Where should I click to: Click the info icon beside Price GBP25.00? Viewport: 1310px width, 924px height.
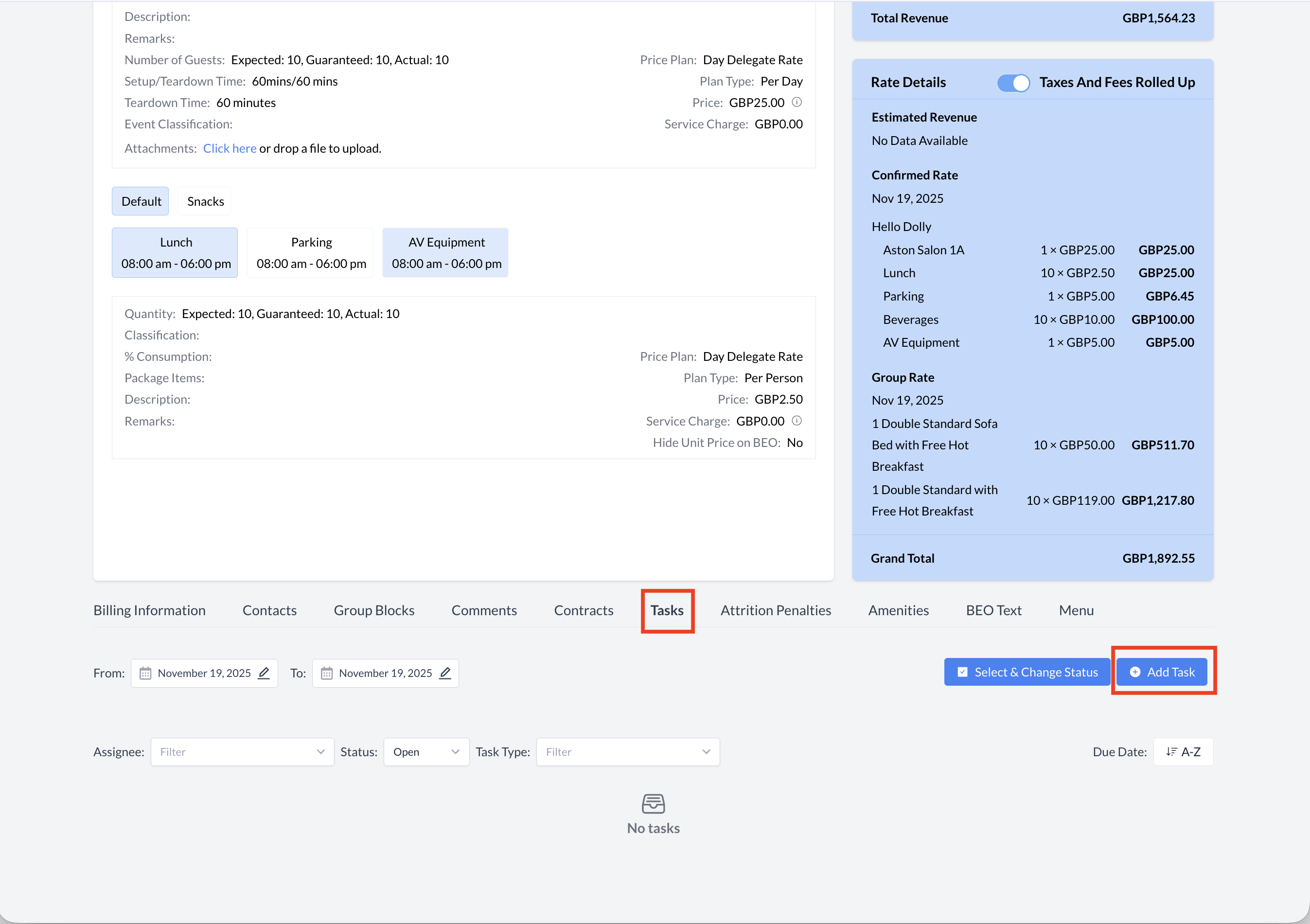[x=797, y=102]
